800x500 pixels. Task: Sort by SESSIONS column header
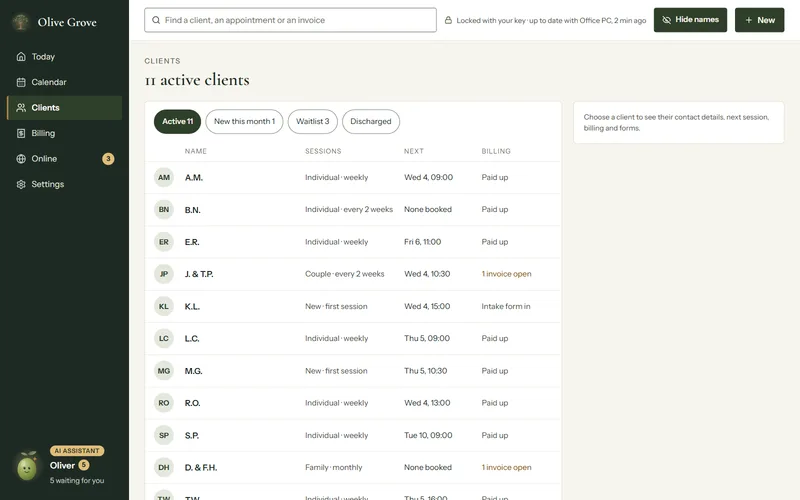point(323,151)
